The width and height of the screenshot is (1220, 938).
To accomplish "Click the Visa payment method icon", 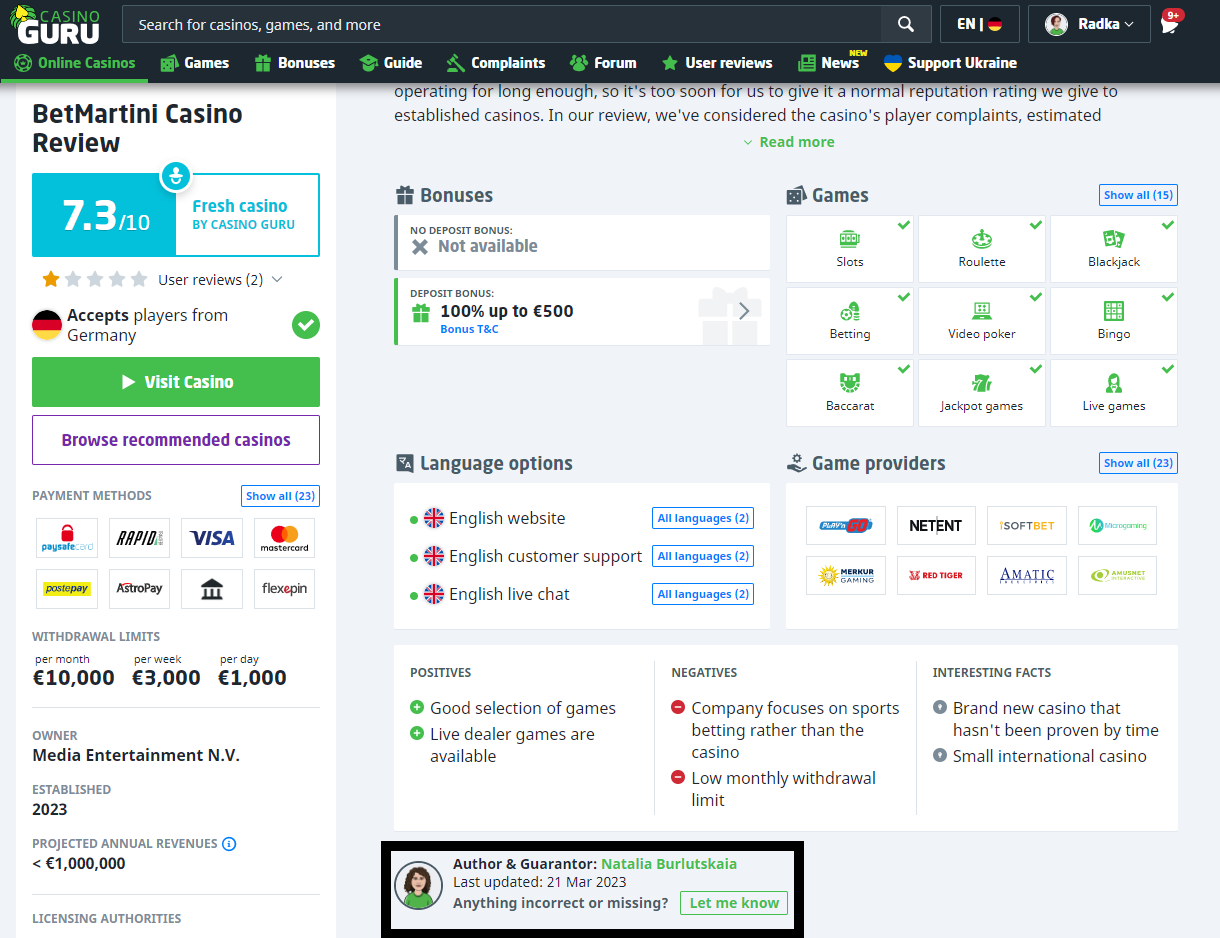I will tap(212, 538).
